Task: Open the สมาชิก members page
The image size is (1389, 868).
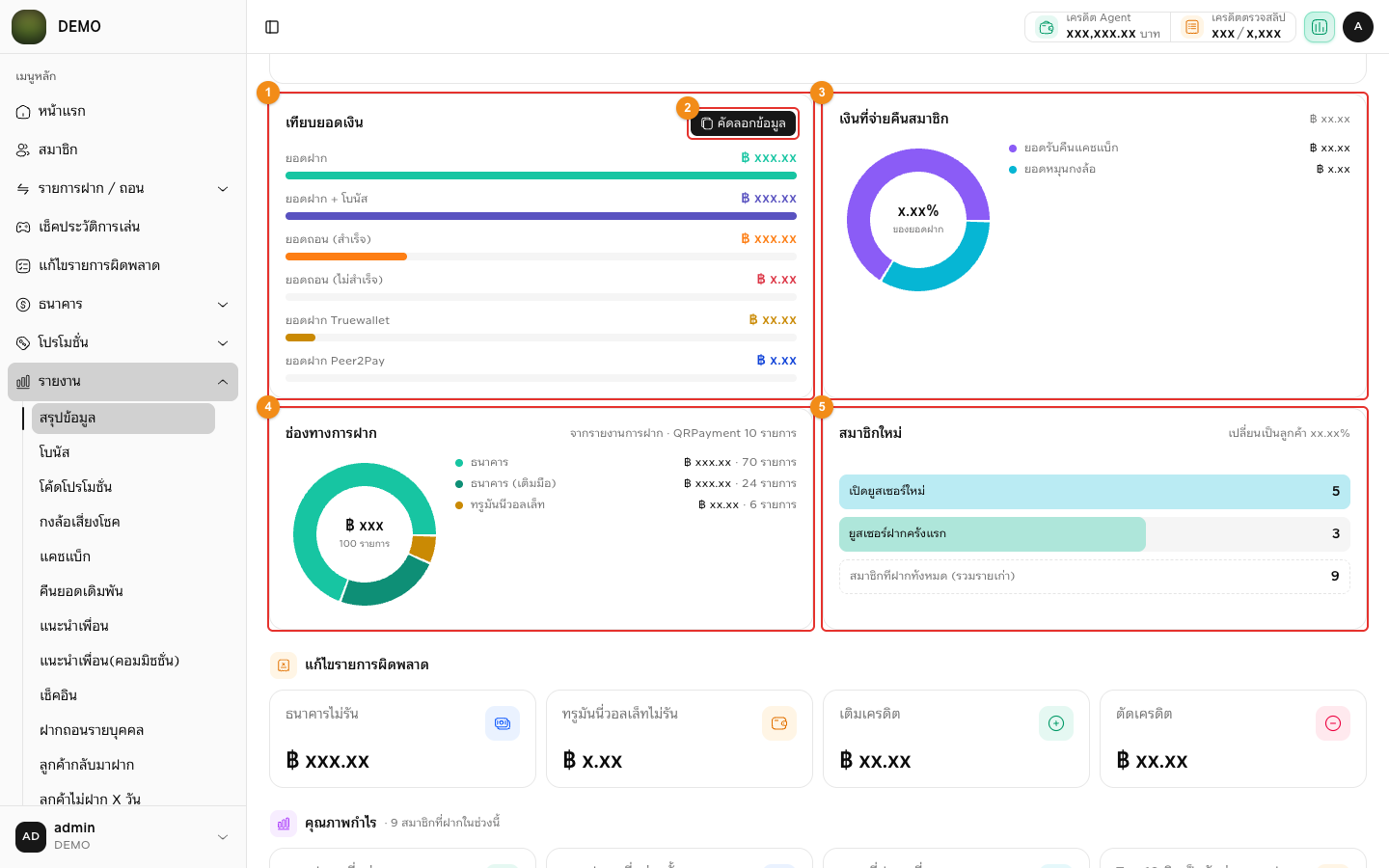Action: click(x=123, y=150)
